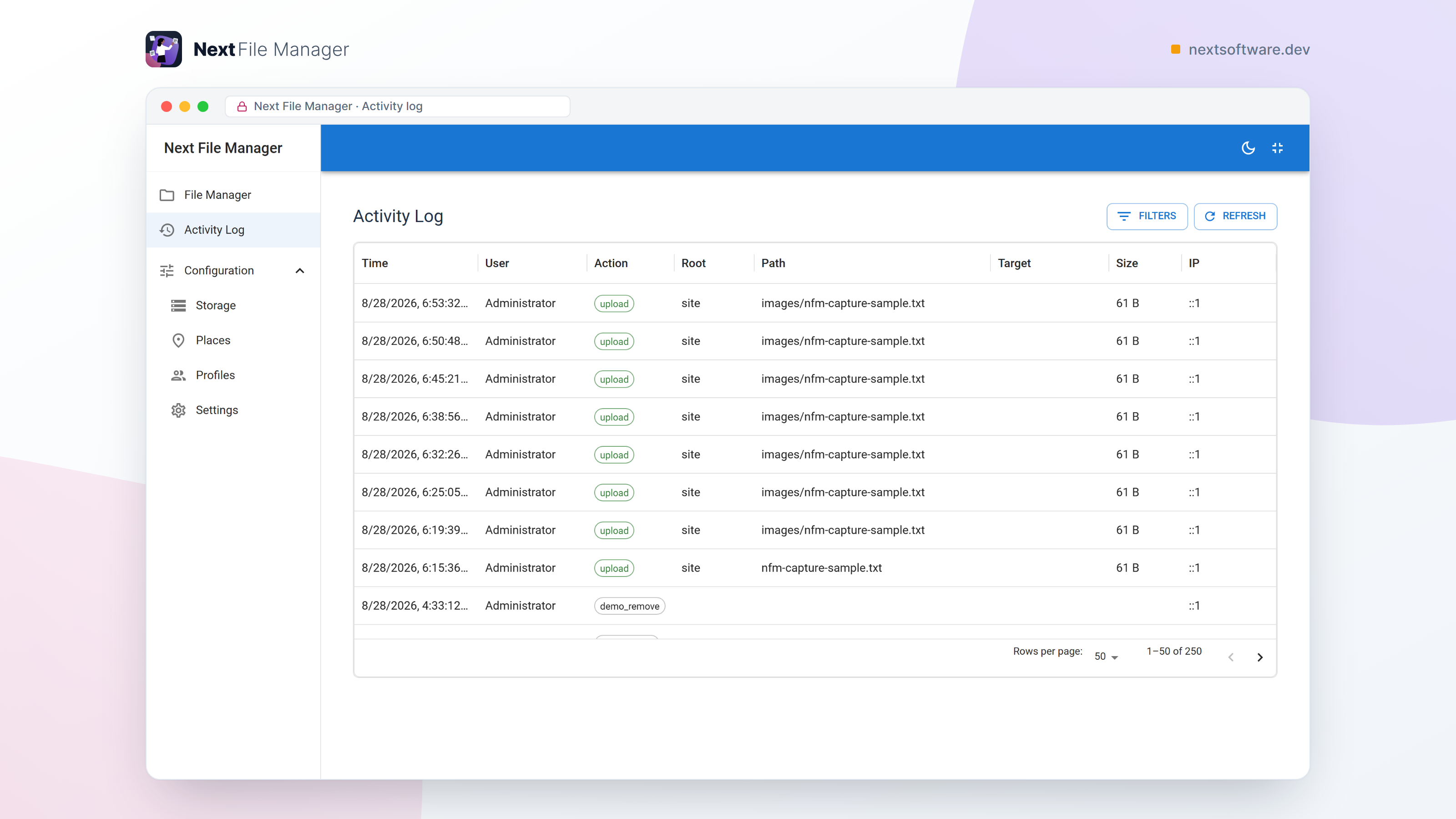Click the demo_remove action chip
This screenshot has height=819, width=1456.
pos(629,606)
